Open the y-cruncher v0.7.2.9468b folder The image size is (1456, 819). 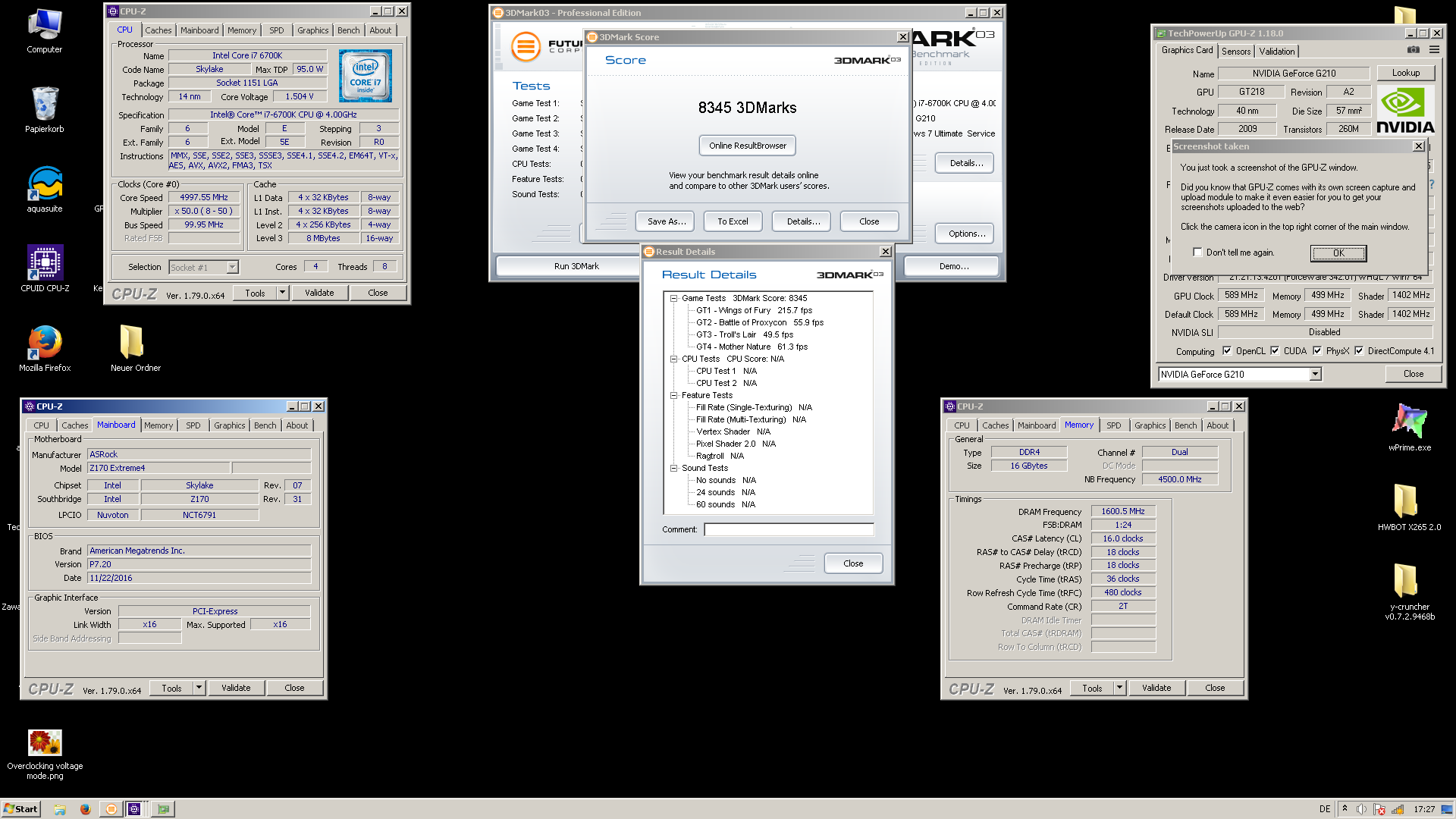point(1410,591)
